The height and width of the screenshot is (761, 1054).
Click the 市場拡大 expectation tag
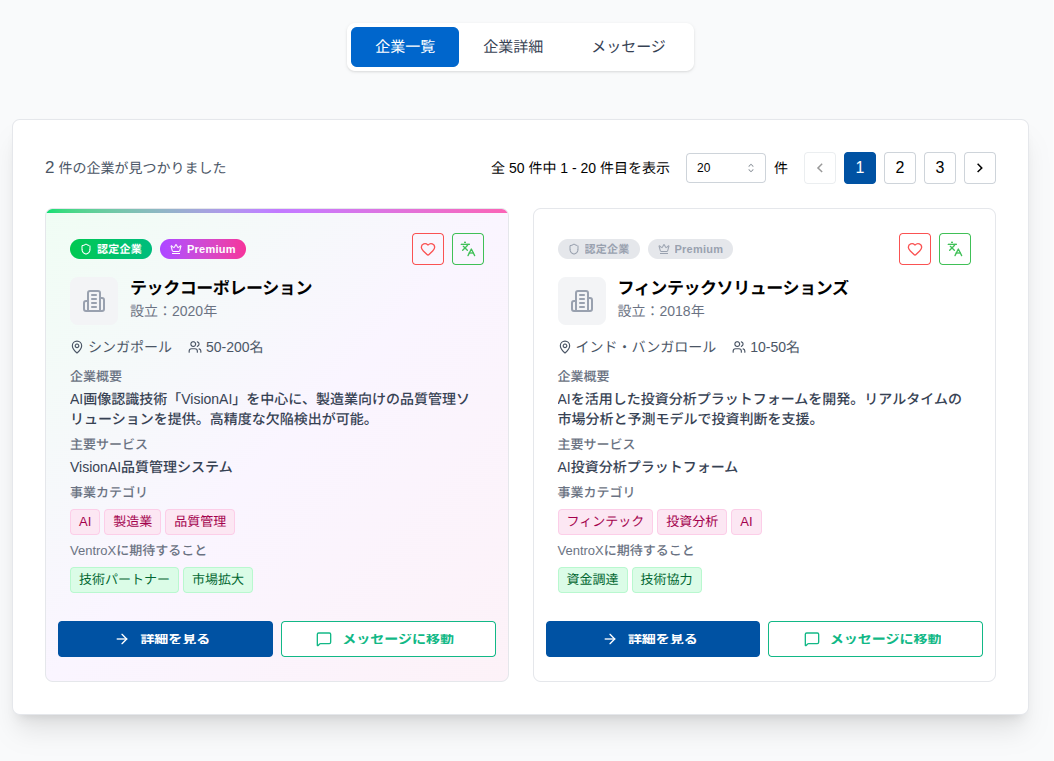(x=218, y=579)
